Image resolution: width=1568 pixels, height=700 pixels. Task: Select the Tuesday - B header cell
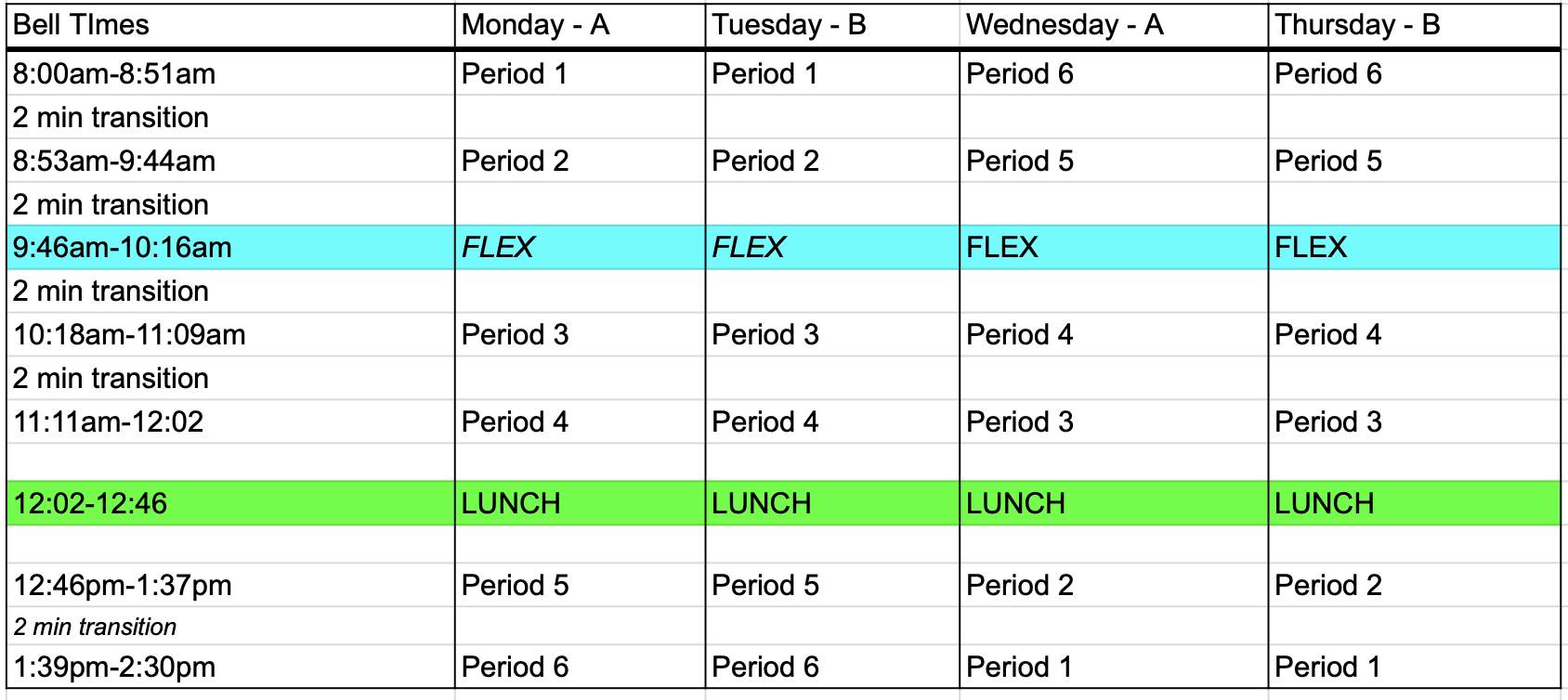coord(832,25)
